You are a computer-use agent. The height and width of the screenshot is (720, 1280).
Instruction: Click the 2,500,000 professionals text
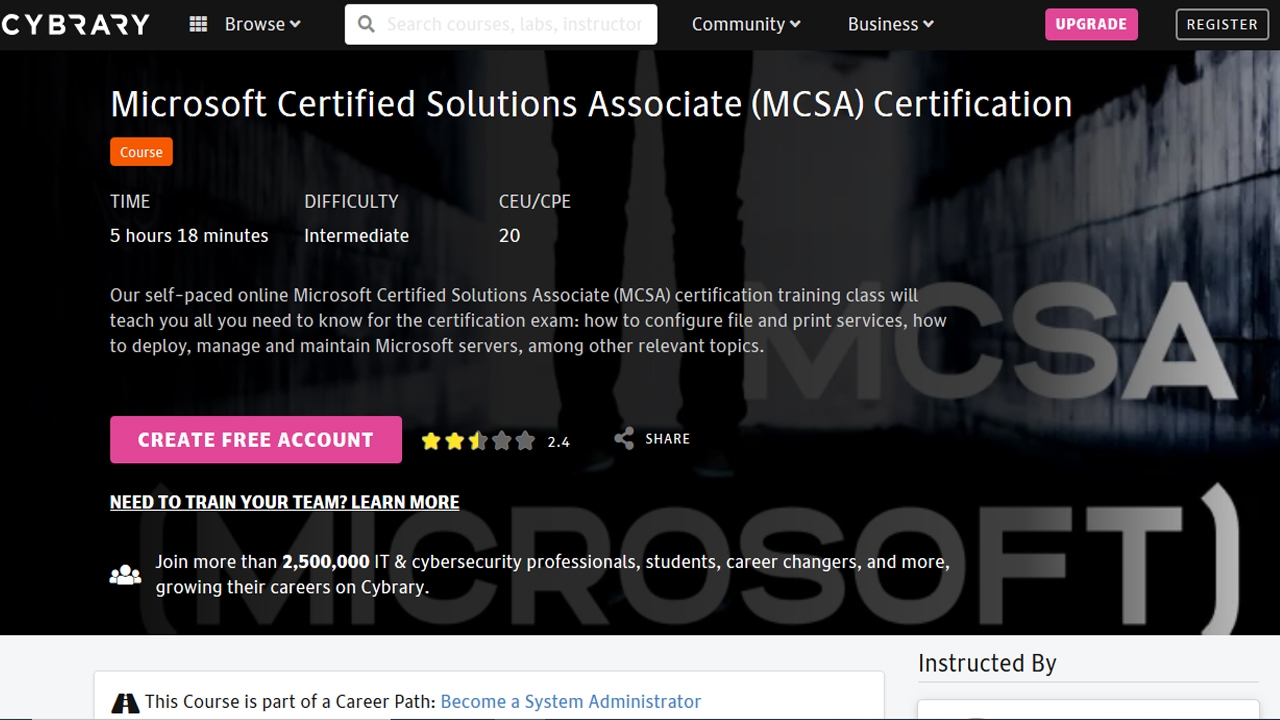(x=326, y=562)
